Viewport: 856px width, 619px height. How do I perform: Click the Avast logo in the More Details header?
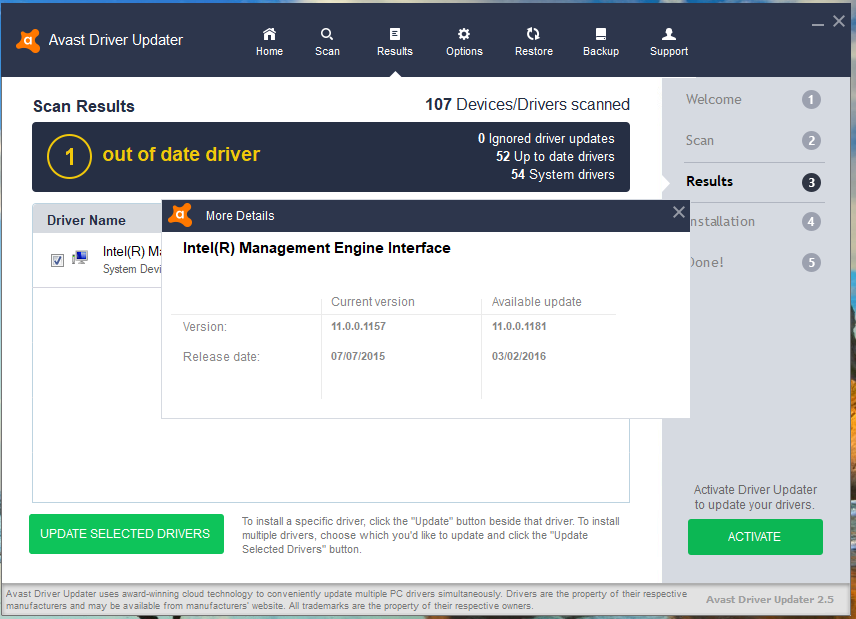180,214
